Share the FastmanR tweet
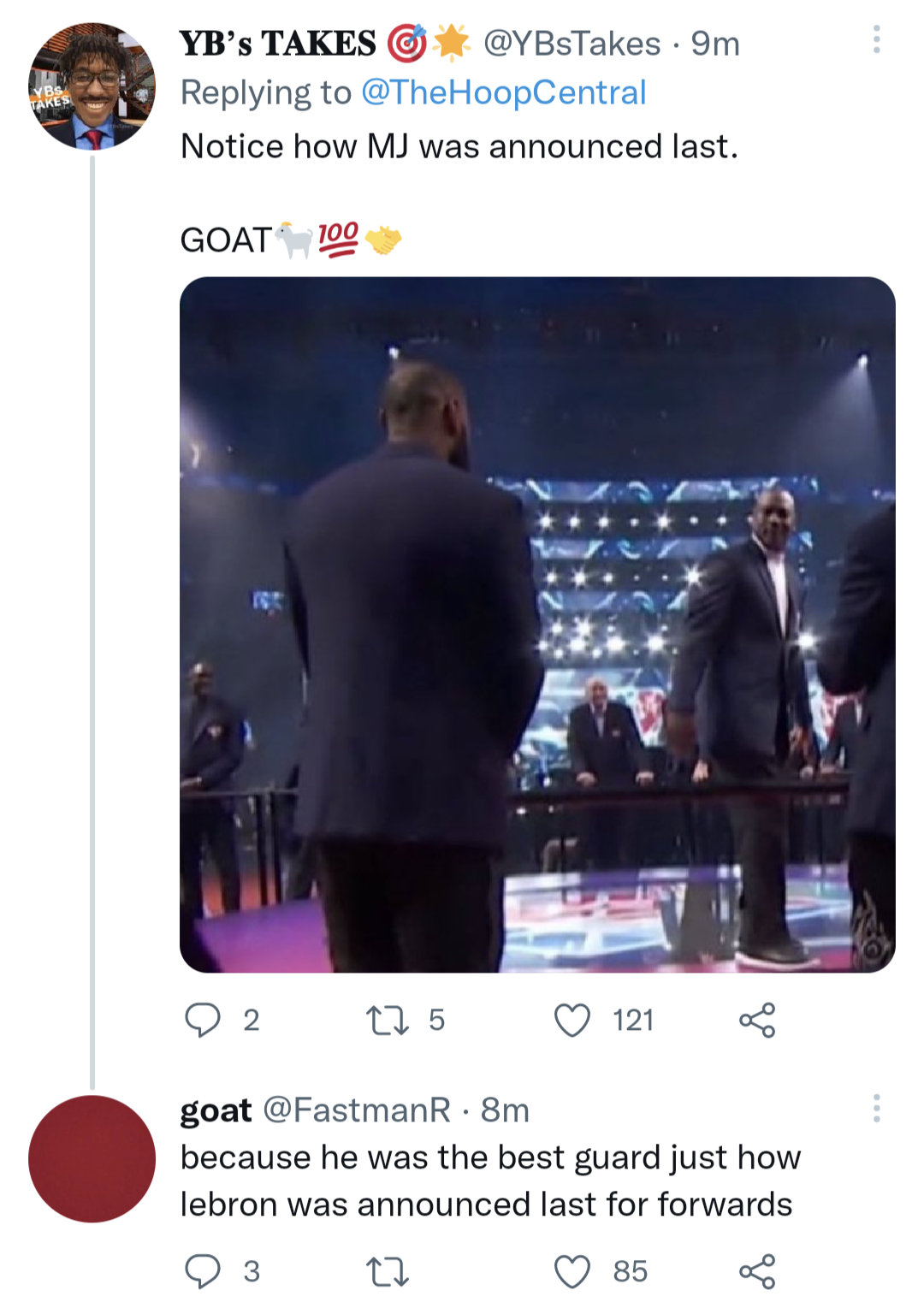 coord(757,1271)
